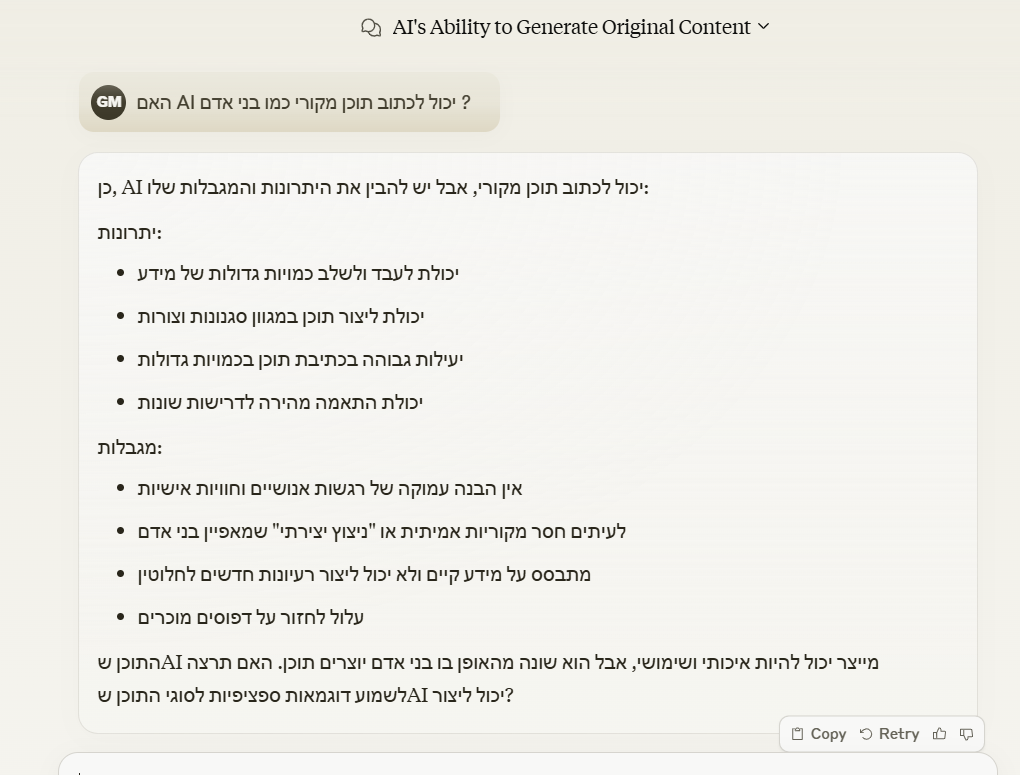Open the chat title dropdown chevron
This screenshot has width=1020, height=775.
(764, 27)
